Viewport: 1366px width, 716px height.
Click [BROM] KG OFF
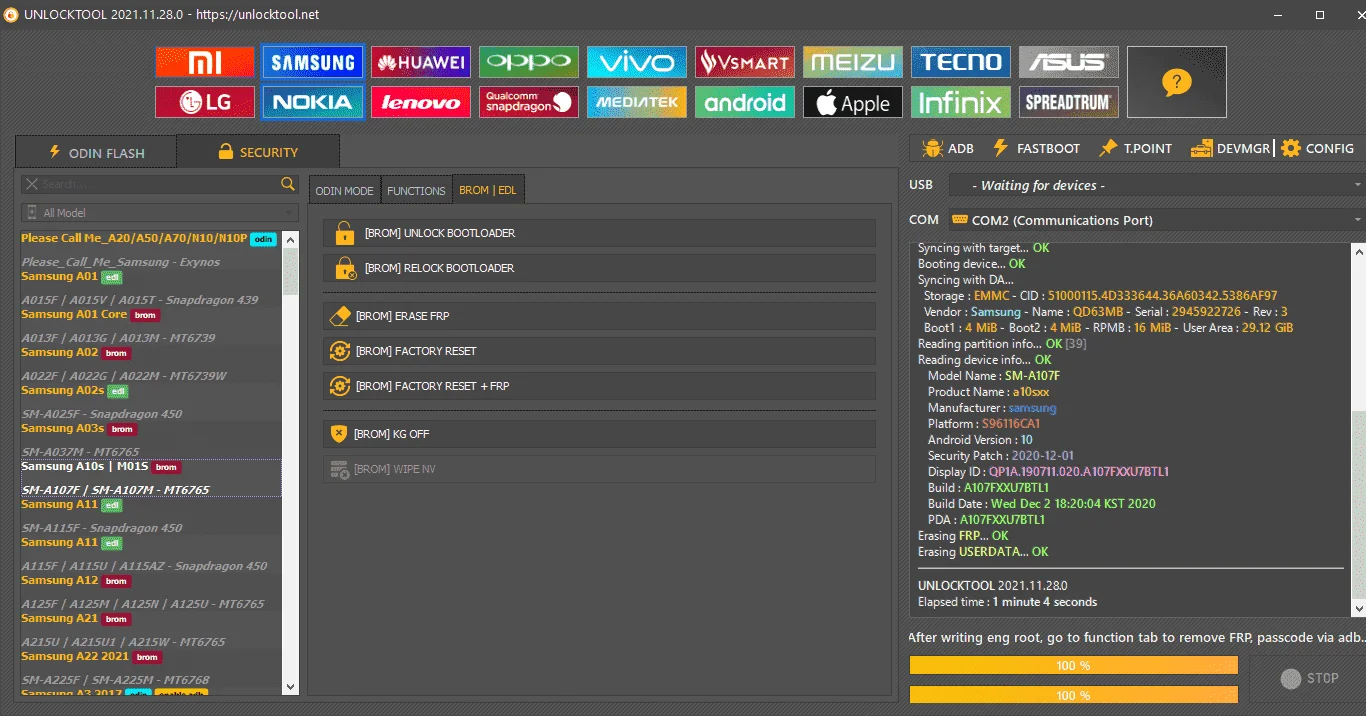(x=599, y=434)
